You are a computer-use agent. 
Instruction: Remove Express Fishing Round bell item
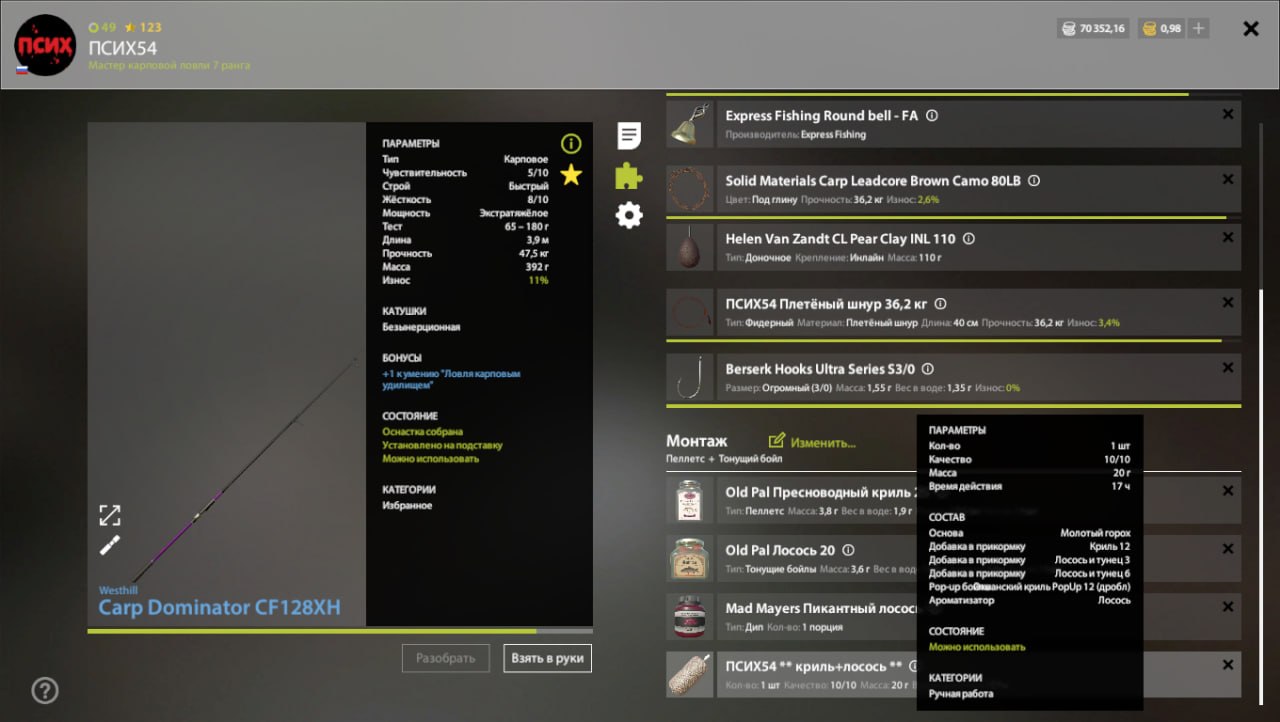[x=1228, y=115]
